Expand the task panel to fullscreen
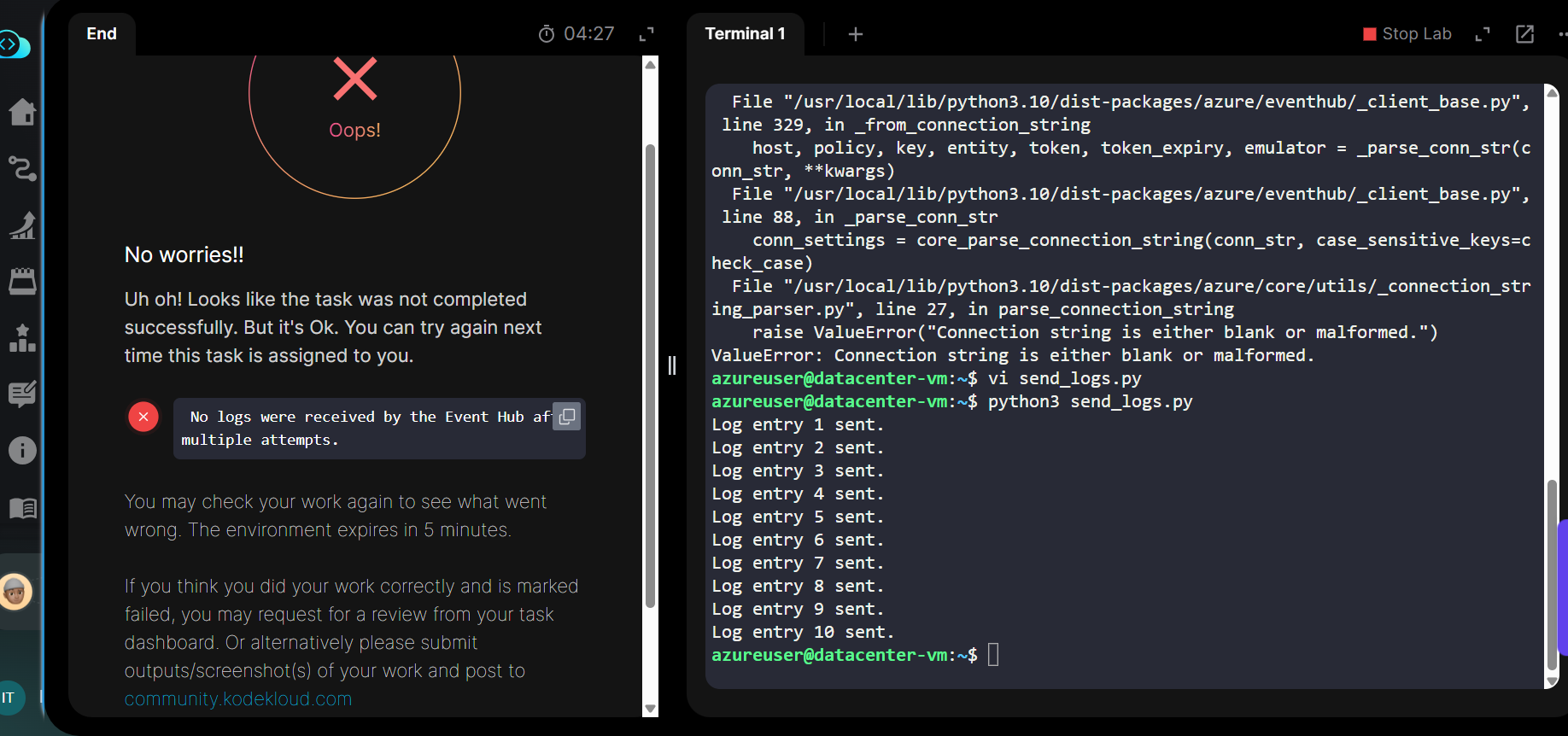 click(647, 34)
